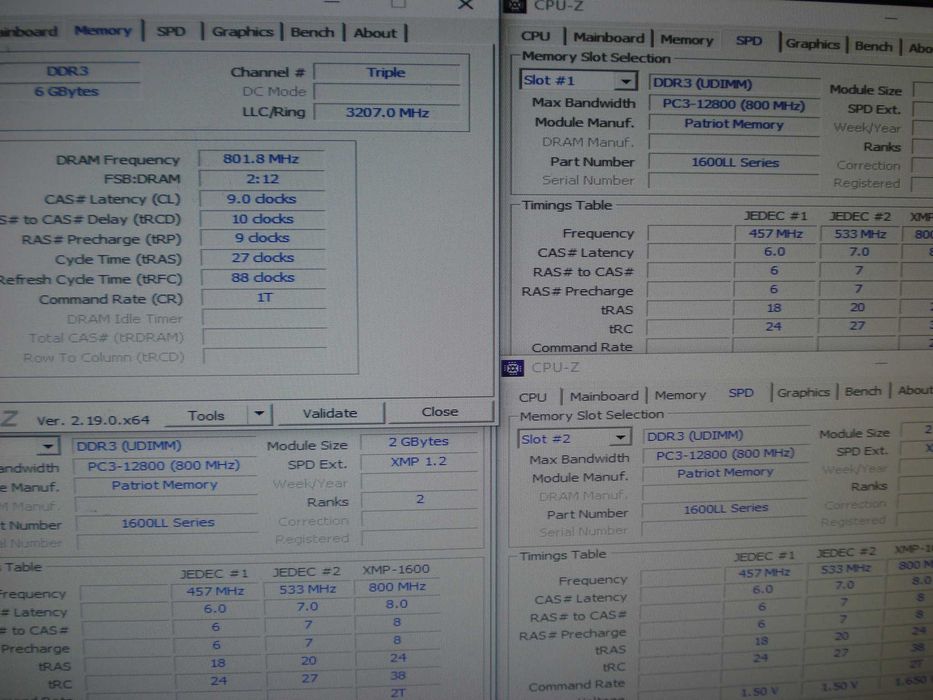The width and height of the screenshot is (933, 700).
Task: Click the SPD Ext. value XMP 1.2
Action: click(418, 462)
